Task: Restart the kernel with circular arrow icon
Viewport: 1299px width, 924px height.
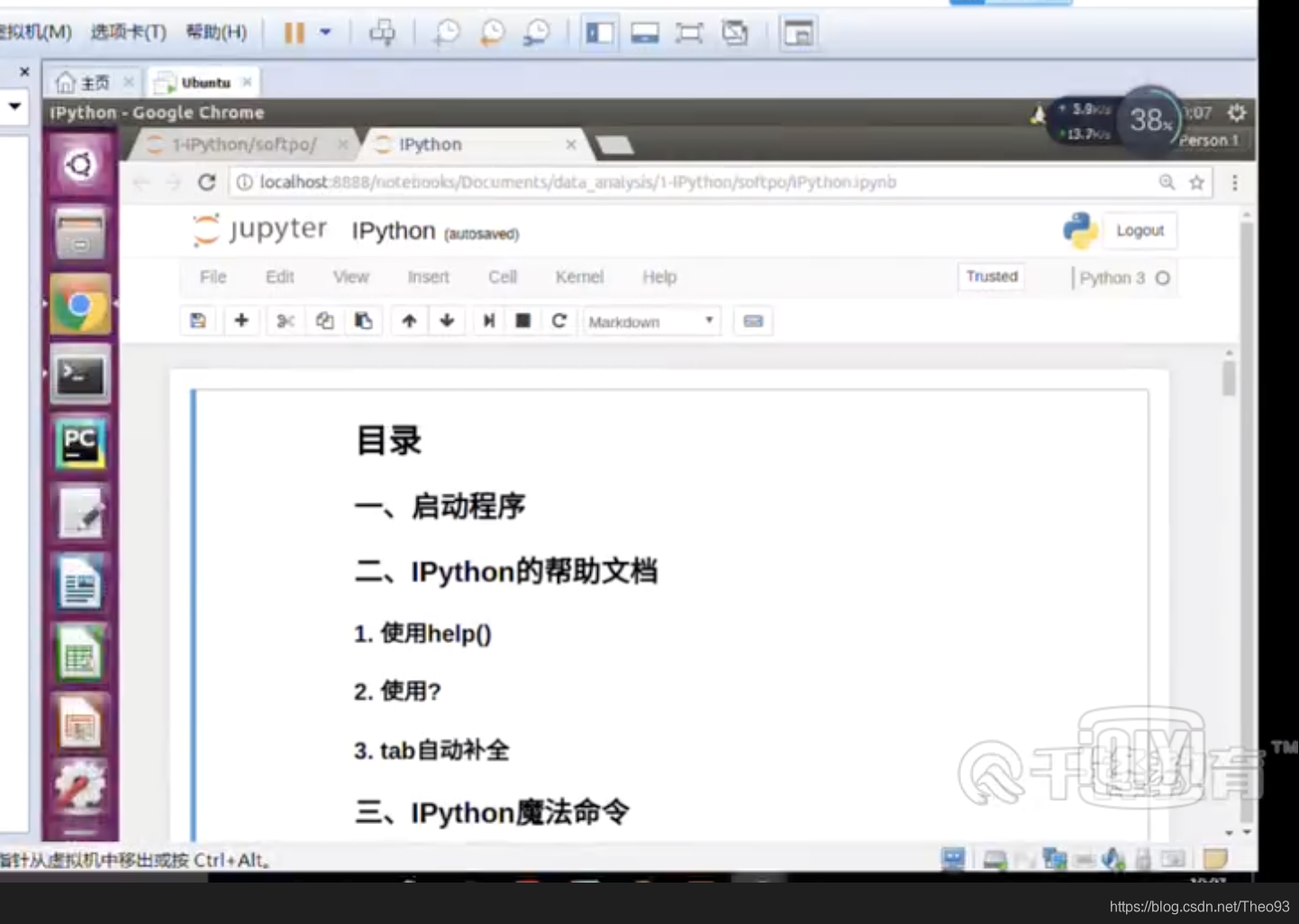Action: pos(559,321)
